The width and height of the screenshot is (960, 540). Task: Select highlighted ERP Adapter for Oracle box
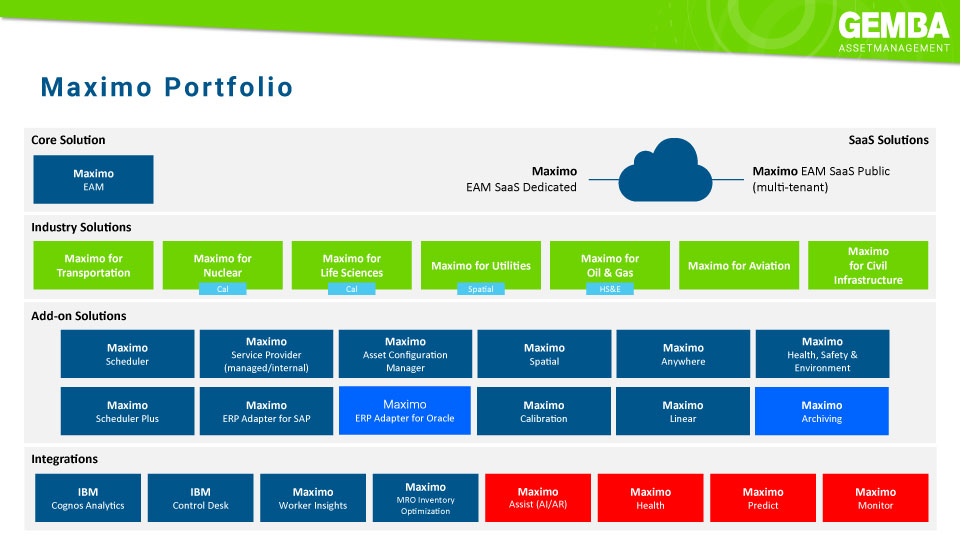[405, 411]
